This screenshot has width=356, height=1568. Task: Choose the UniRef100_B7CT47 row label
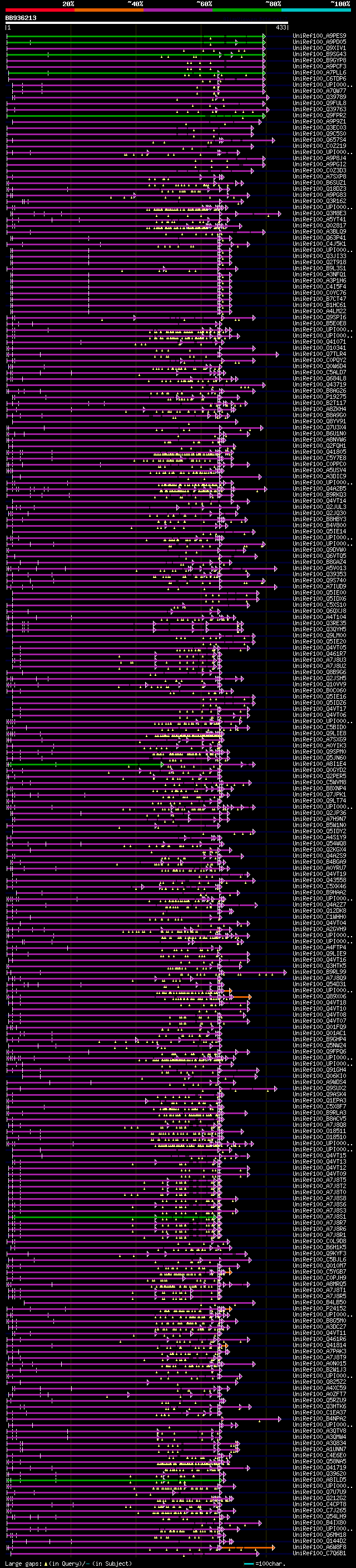click(319, 299)
